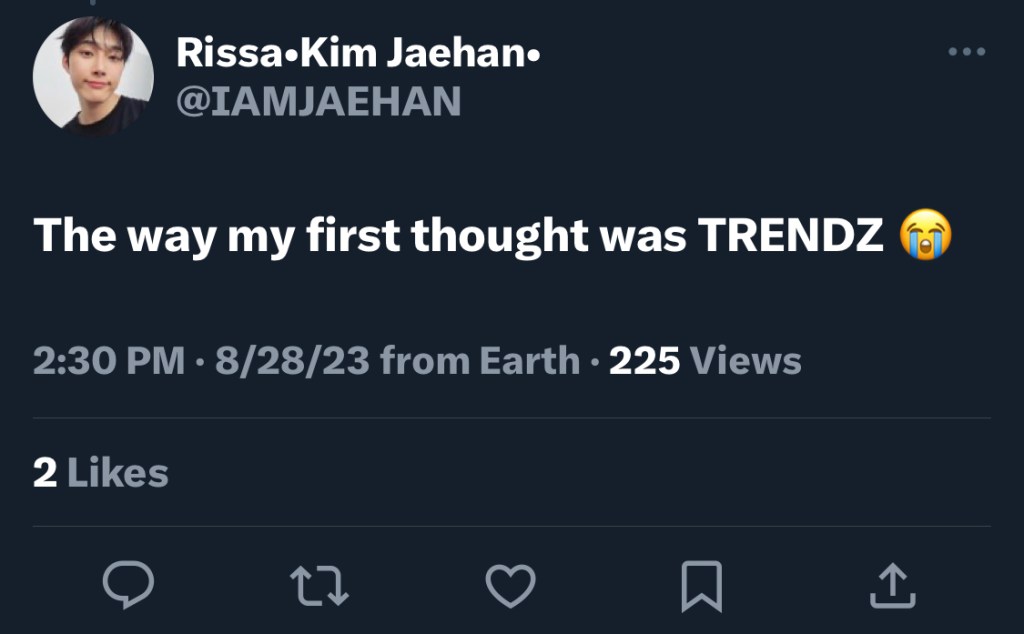Click the crying face emoji
Image resolution: width=1024 pixels, height=634 pixels.
pos(925,236)
